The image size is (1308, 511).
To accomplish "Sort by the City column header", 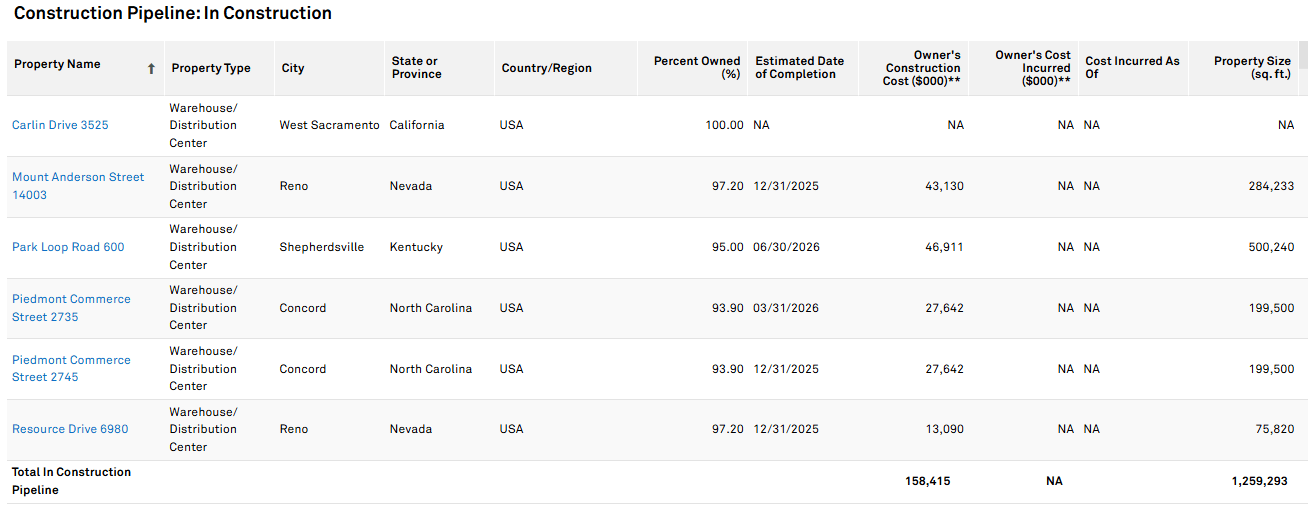I will click(x=293, y=68).
